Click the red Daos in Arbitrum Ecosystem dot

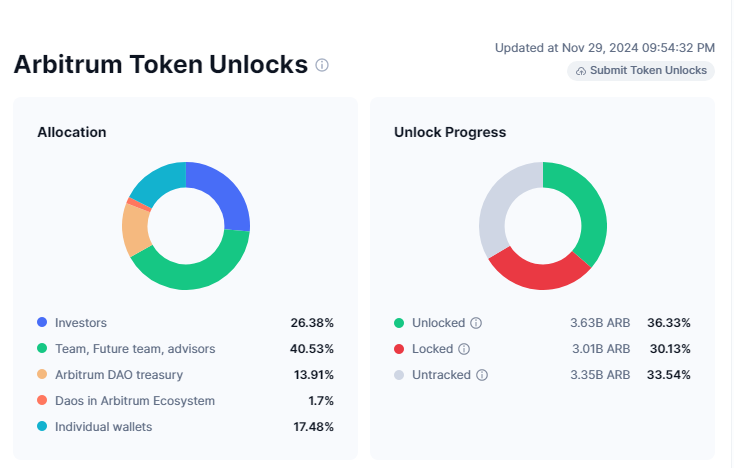(42, 401)
